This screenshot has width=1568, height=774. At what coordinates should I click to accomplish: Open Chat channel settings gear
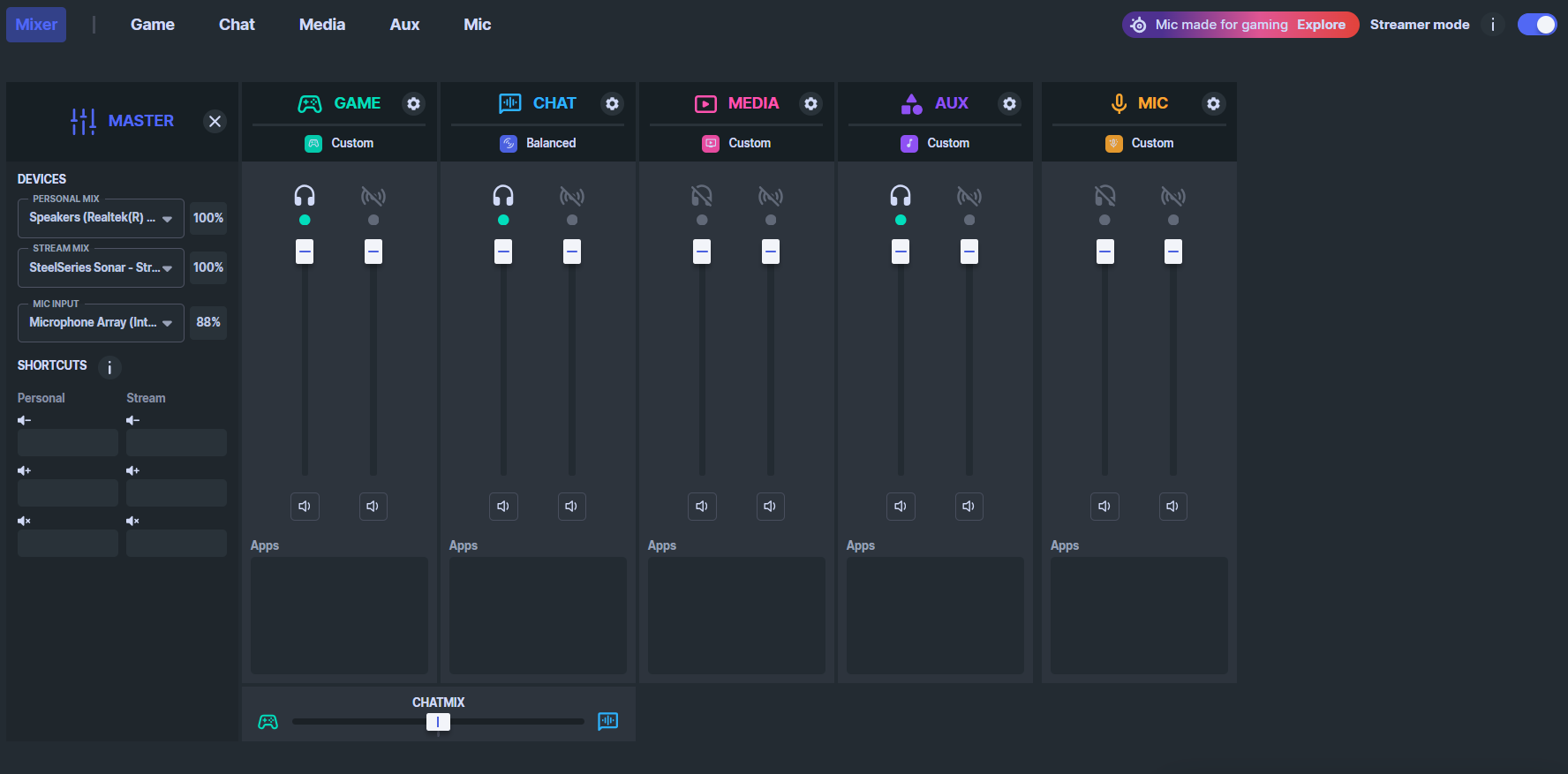click(x=612, y=103)
